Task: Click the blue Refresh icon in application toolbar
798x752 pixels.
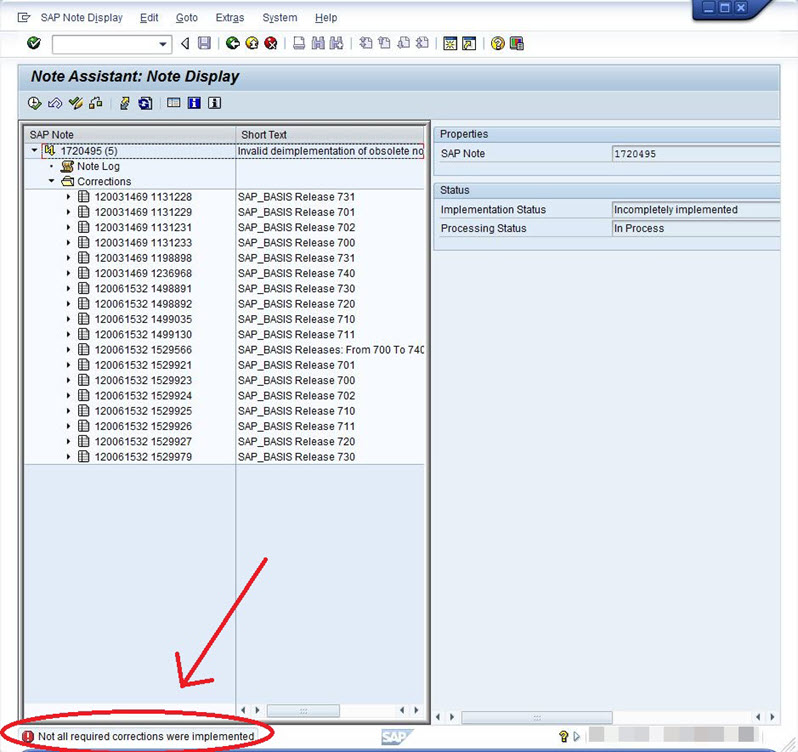Action: 145,103
